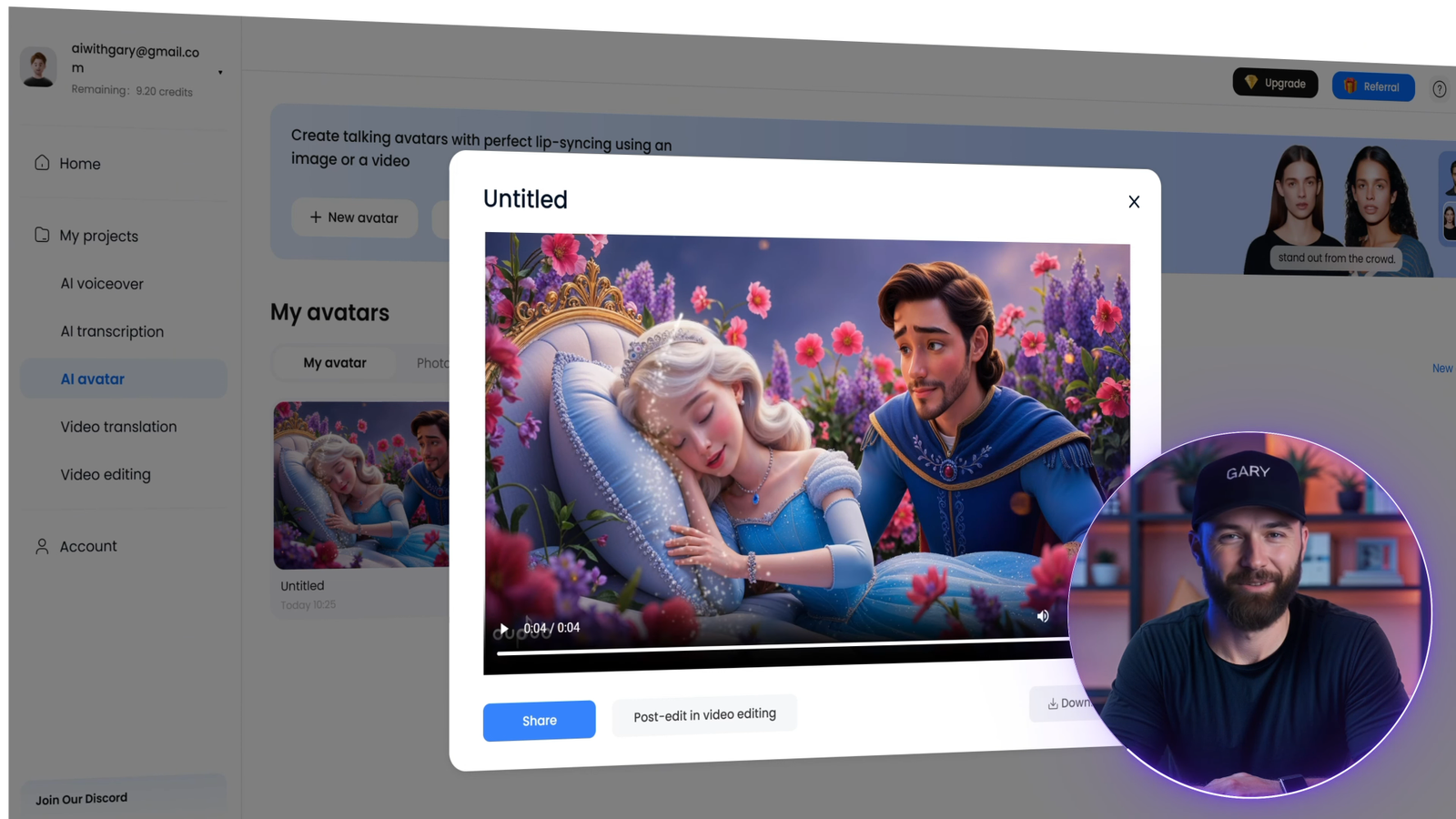Switch to My avatar tab

click(x=335, y=362)
